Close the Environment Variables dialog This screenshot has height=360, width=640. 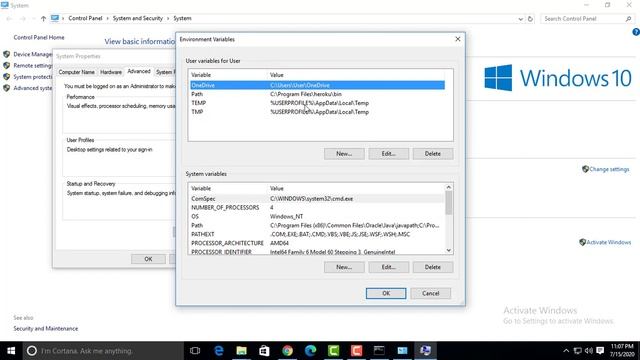tap(458, 39)
